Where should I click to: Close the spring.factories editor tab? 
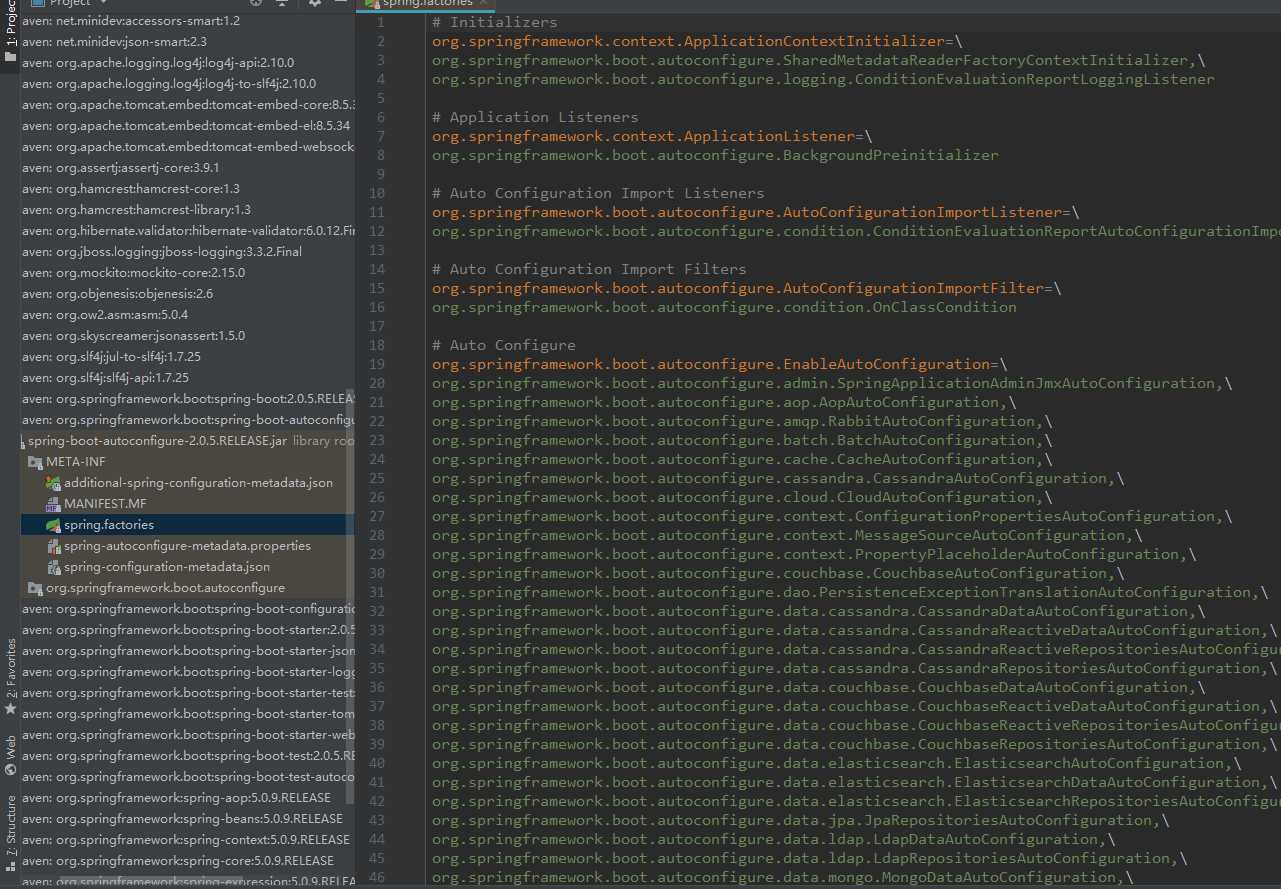[x=483, y=3]
